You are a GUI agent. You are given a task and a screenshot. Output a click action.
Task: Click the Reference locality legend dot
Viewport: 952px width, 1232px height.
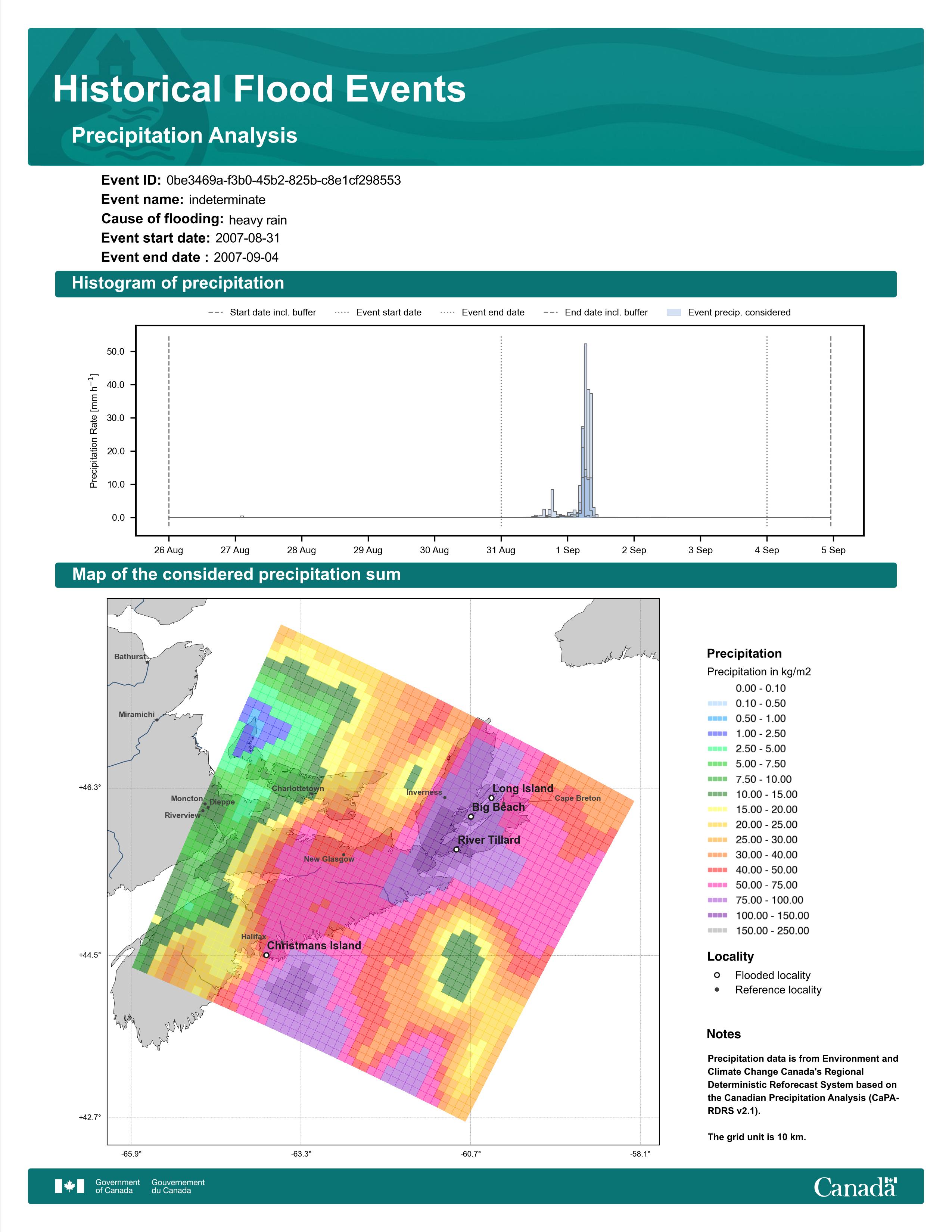(717, 989)
